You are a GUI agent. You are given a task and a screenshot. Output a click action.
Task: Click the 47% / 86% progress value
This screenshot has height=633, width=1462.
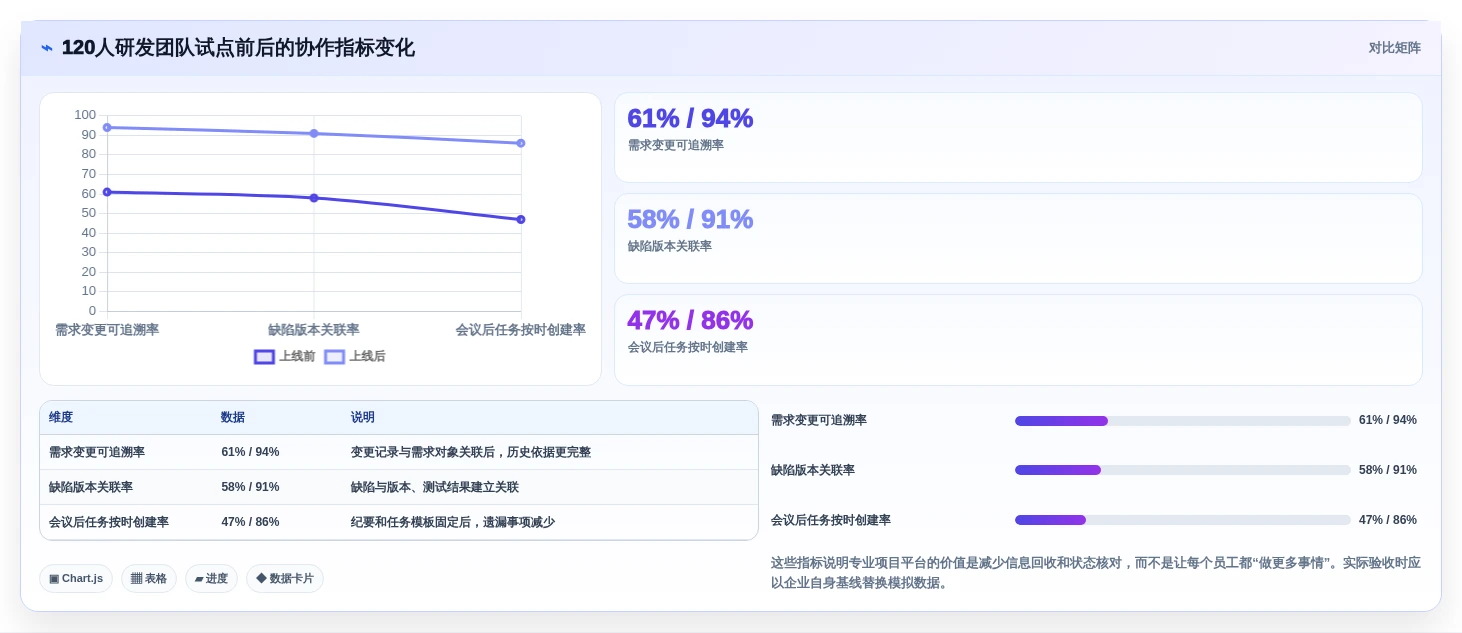click(x=1388, y=520)
